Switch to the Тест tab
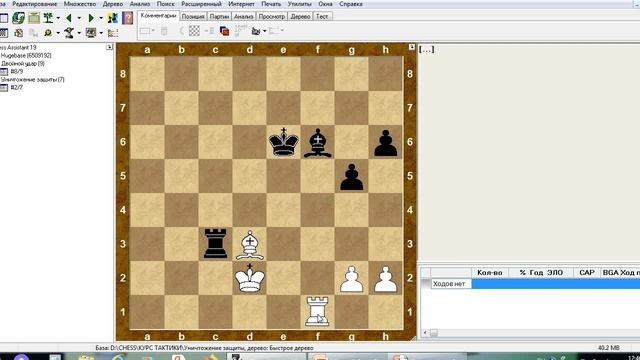Screen dimensions: 640x360 pos(322,17)
